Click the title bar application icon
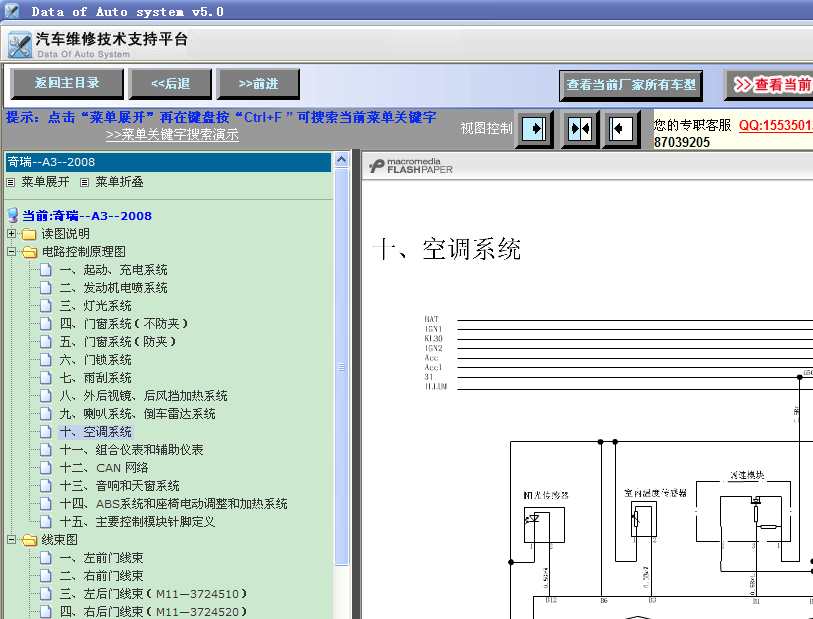 click(11, 11)
